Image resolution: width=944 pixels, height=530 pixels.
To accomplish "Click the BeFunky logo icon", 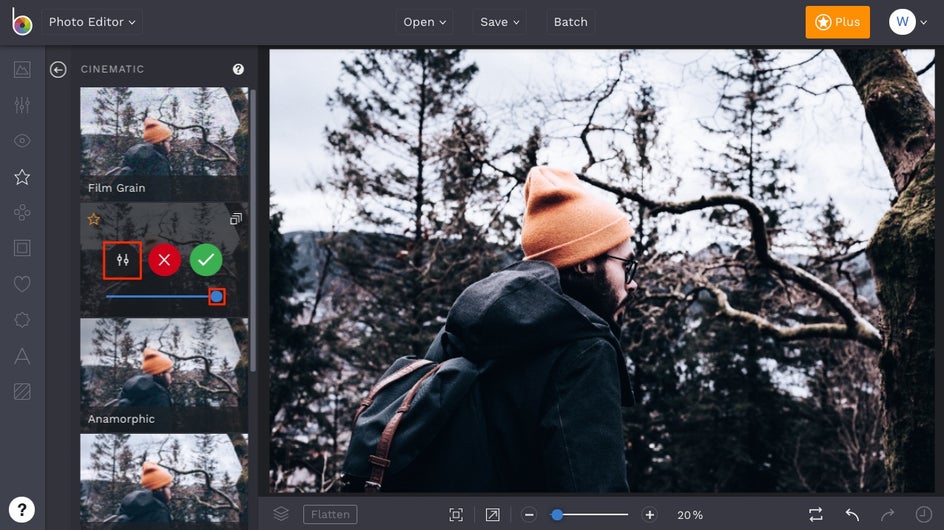I will [22, 22].
